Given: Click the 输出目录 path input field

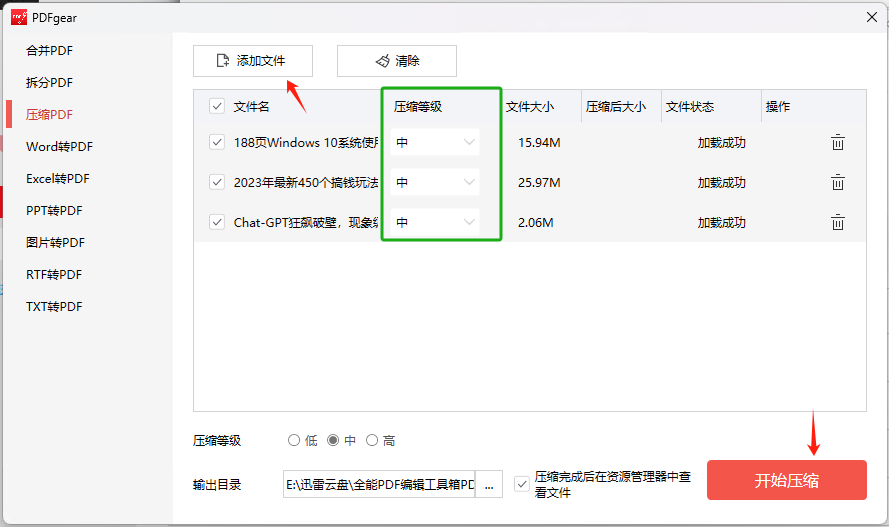Looking at the screenshot, I should 379,485.
